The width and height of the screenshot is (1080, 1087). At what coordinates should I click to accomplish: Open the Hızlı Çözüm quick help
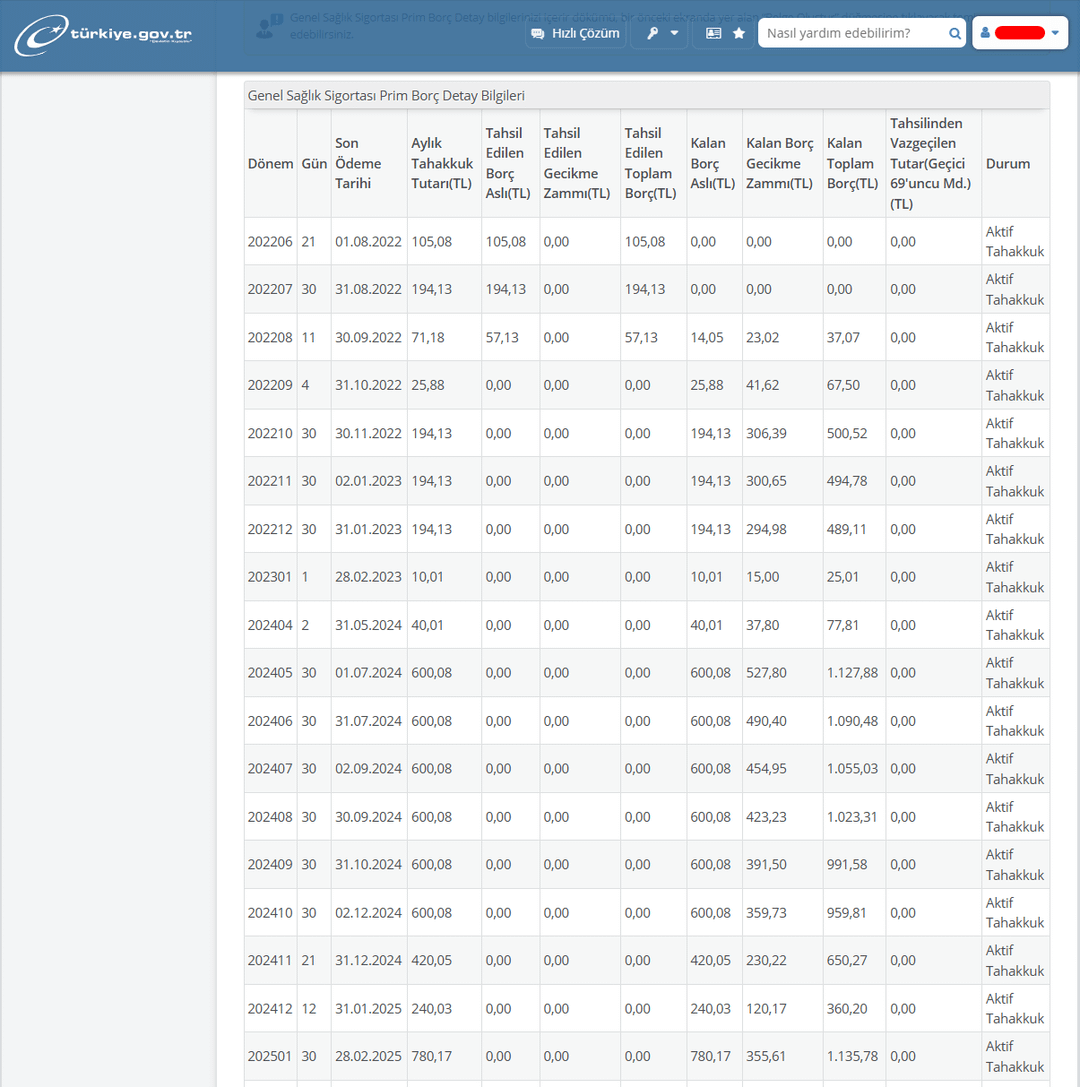576,33
